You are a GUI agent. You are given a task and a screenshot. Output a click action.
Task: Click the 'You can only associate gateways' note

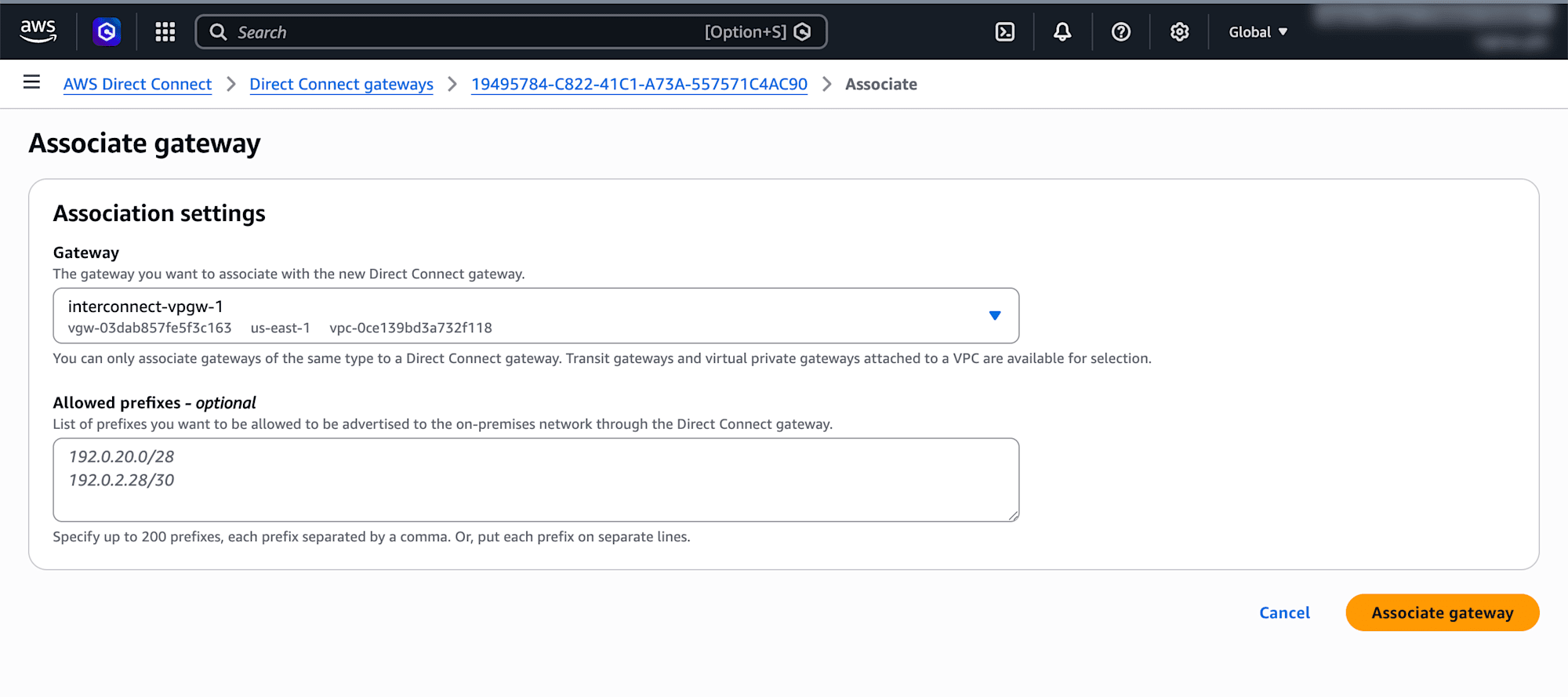pos(602,358)
